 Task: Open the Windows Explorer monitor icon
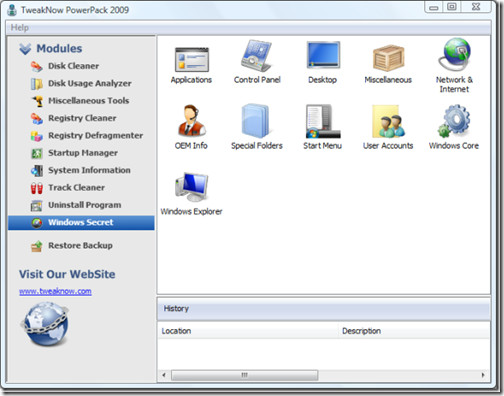(x=192, y=187)
